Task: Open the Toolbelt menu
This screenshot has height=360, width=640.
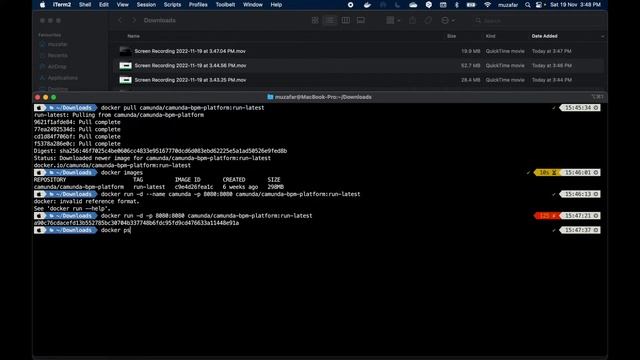Action: [x=225, y=5]
